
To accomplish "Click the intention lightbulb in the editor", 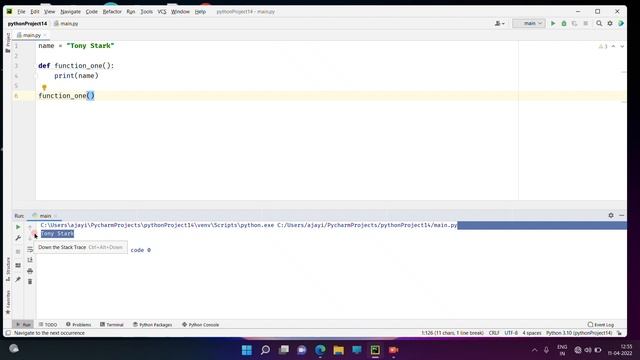I will click(44, 87).
